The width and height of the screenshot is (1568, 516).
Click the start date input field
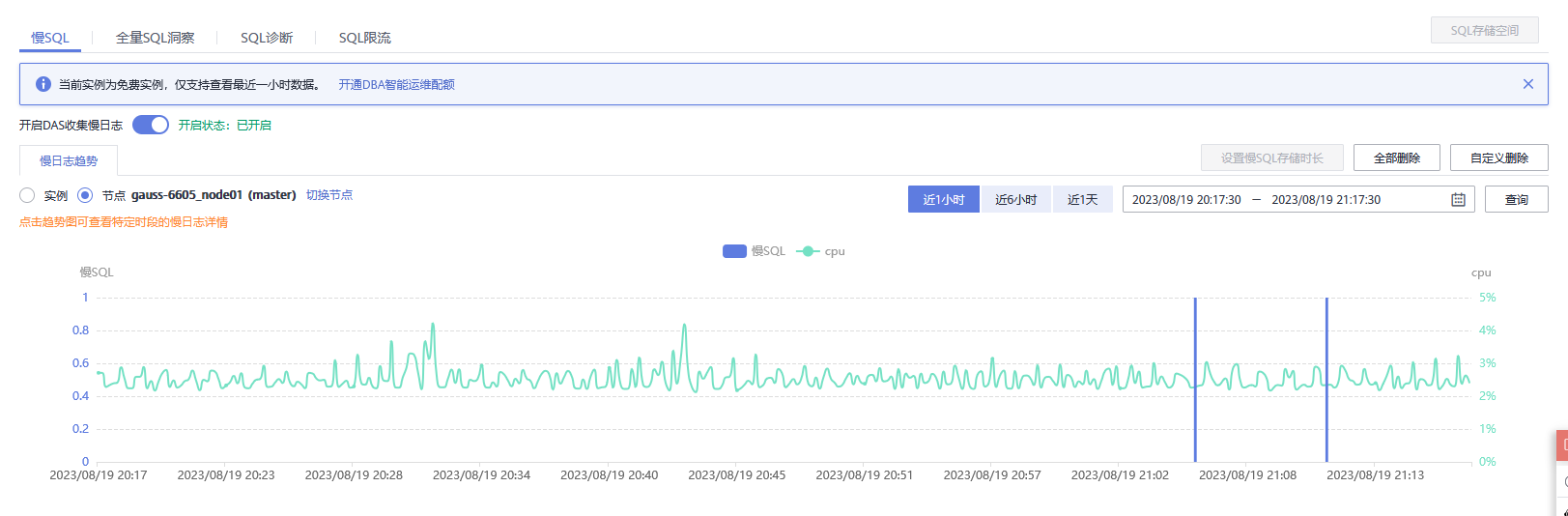point(1186,200)
